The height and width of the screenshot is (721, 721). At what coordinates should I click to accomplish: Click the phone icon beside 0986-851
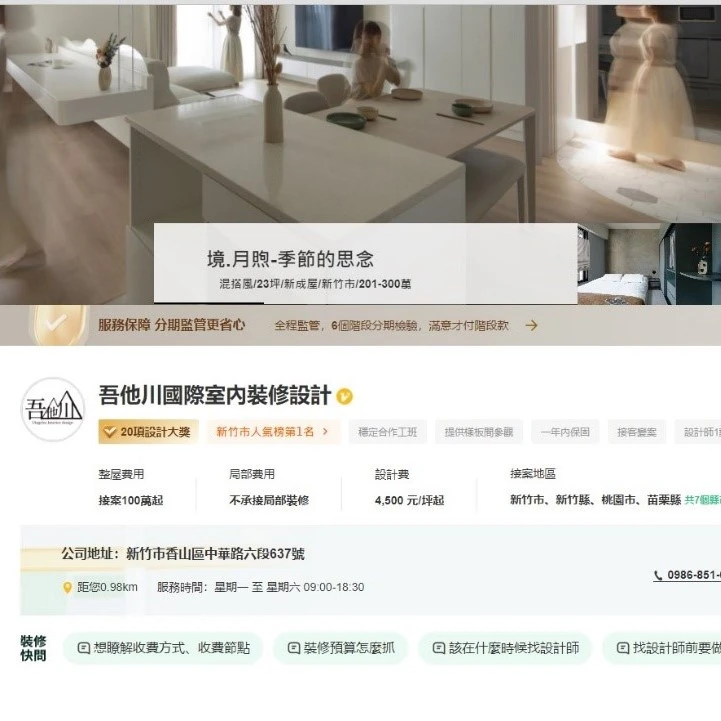click(658, 575)
